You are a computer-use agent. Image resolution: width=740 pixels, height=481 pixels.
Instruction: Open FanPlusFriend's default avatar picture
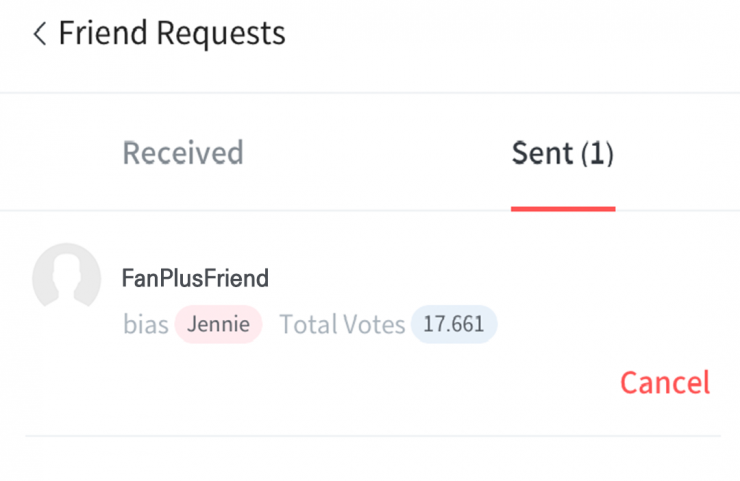coord(66,277)
